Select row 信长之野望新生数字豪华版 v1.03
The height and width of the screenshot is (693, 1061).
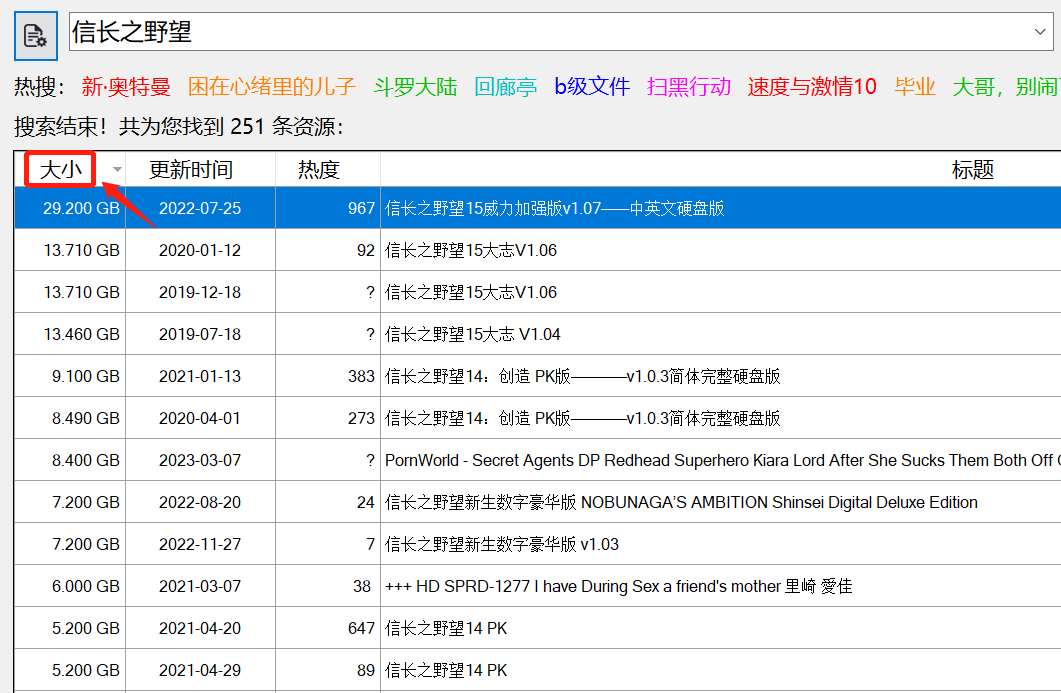538,543
